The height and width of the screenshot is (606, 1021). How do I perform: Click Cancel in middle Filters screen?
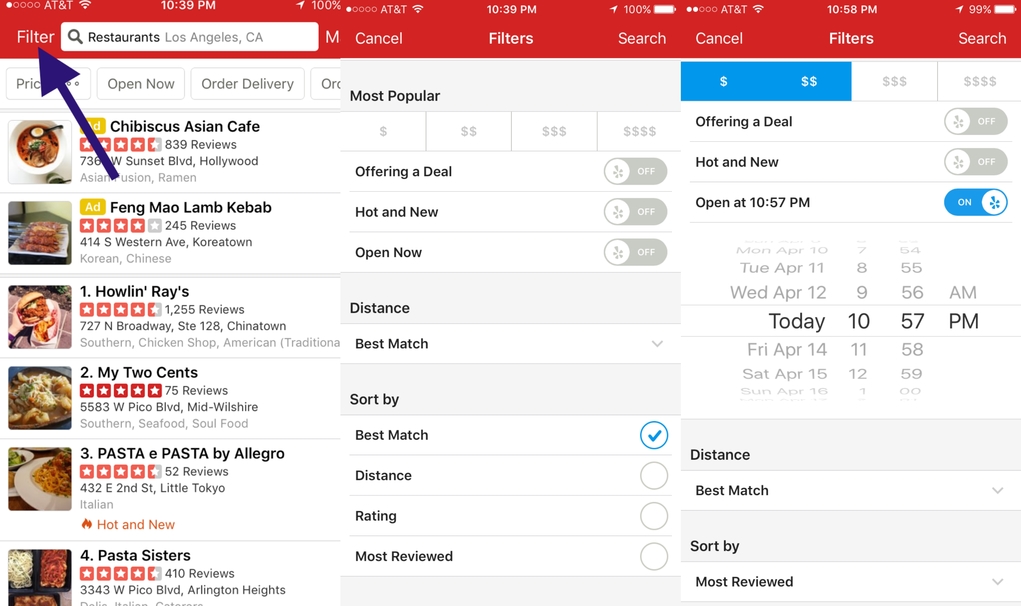(x=378, y=38)
